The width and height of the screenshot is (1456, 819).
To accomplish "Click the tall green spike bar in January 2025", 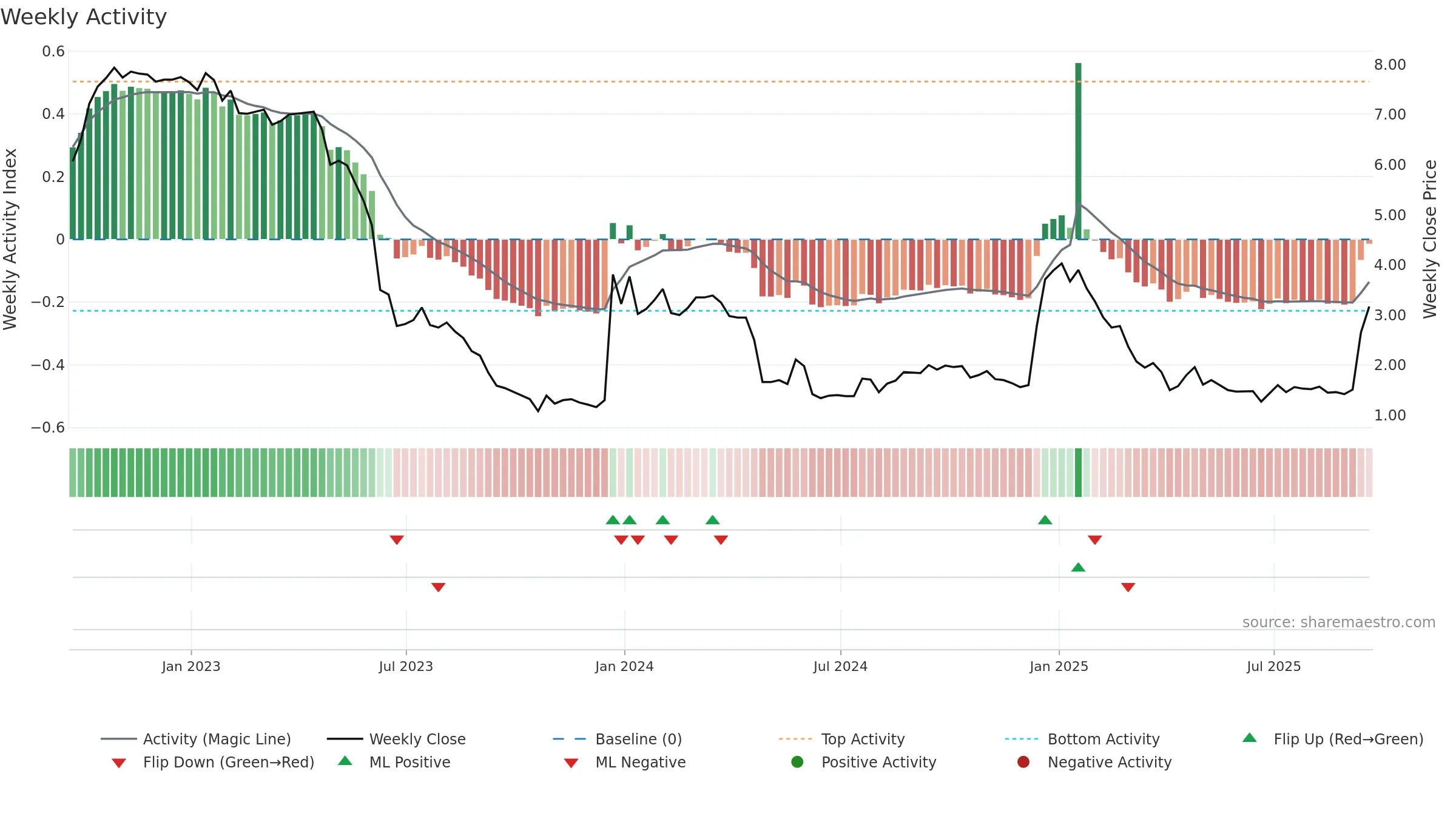I will [x=1078, y=151].
